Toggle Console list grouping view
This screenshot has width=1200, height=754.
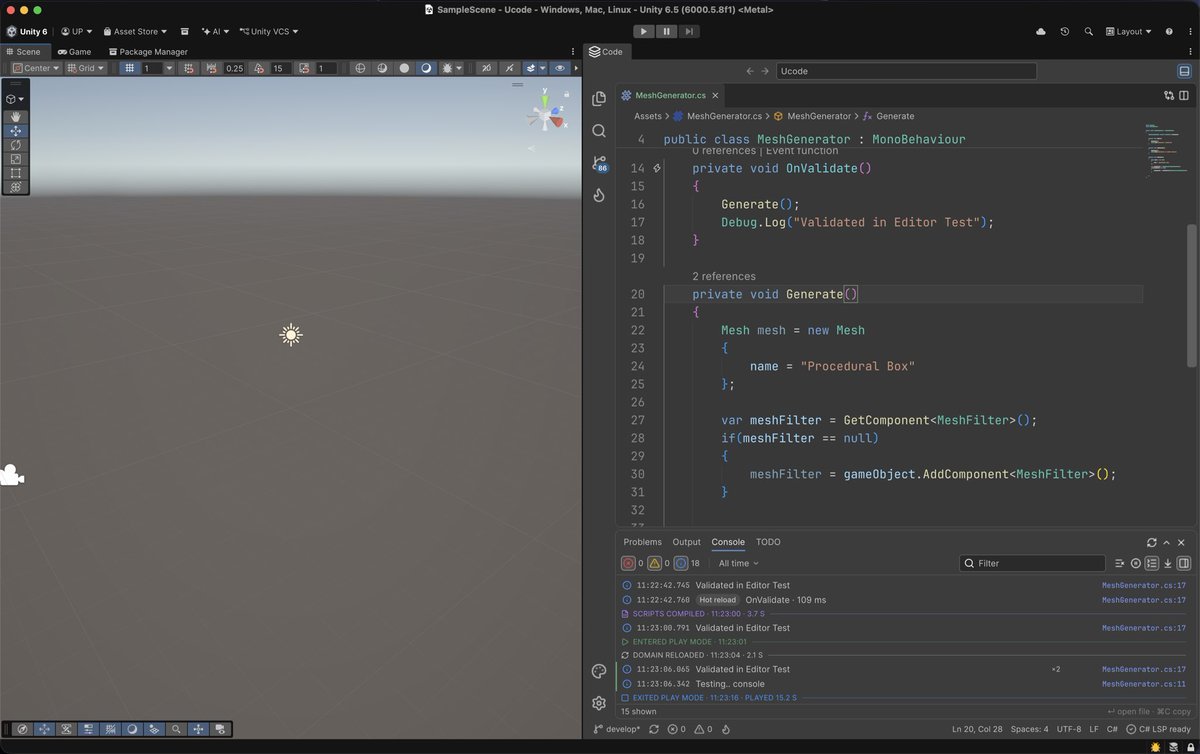(1152, 563)
